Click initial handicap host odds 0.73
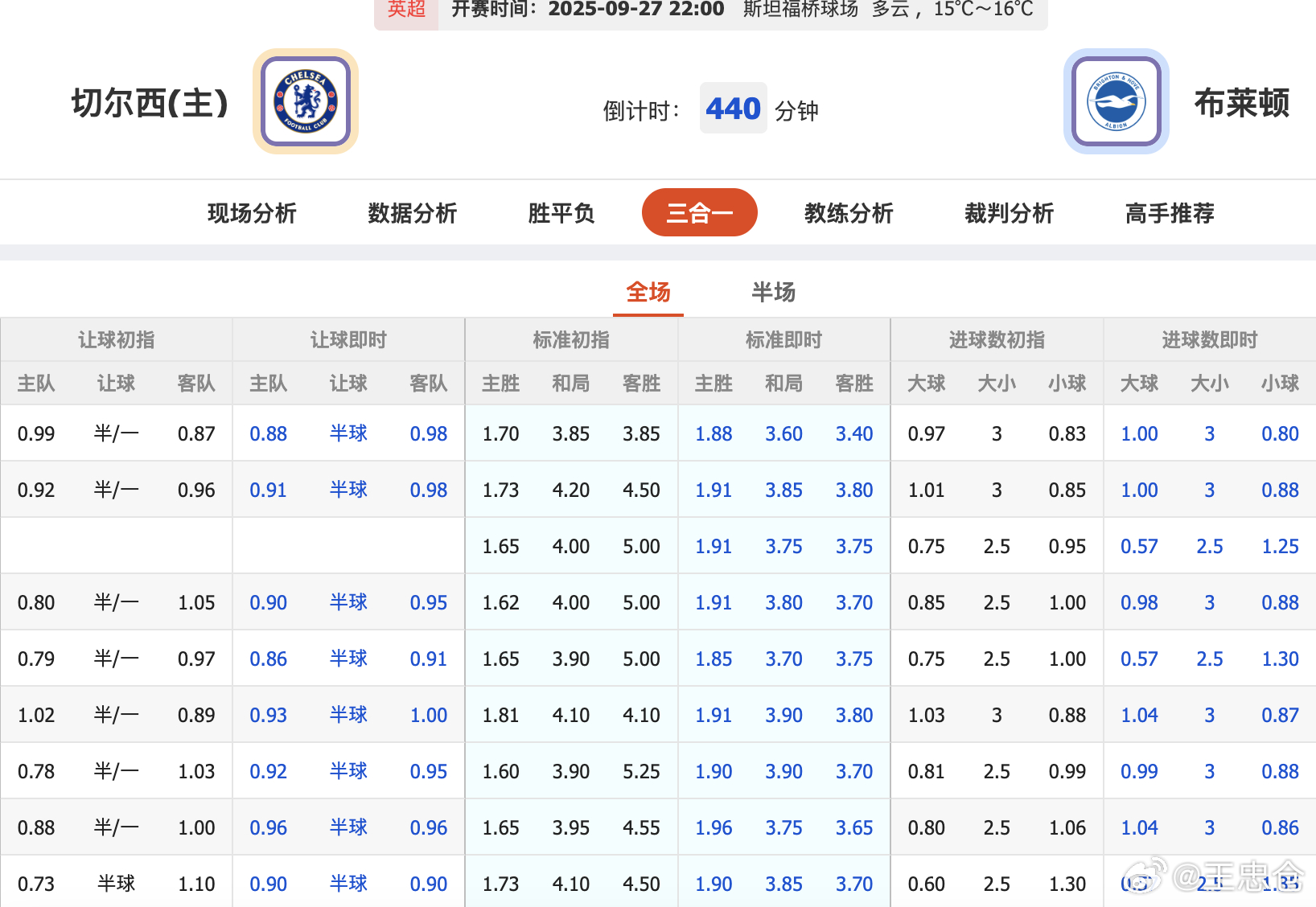The width and height of the screenshot is (1316, 907). [36, 884]
